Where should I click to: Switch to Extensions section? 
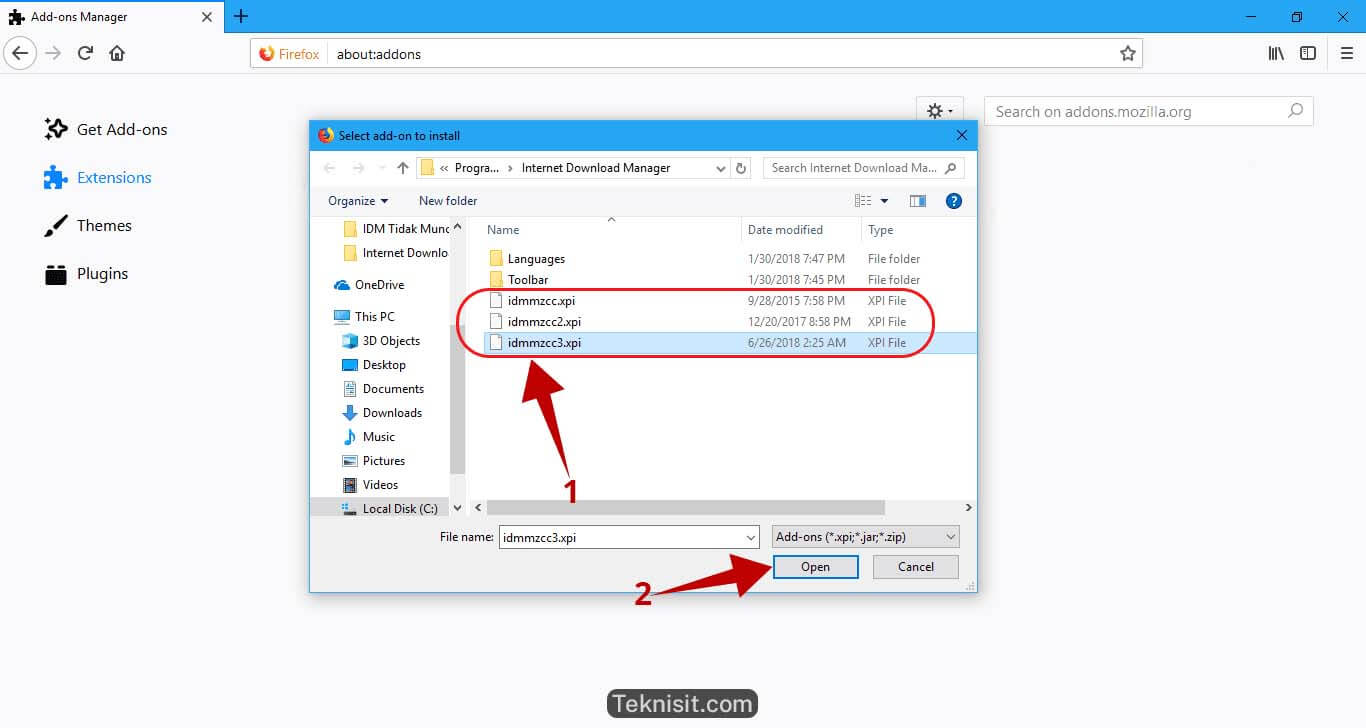[x=98, y=177]
